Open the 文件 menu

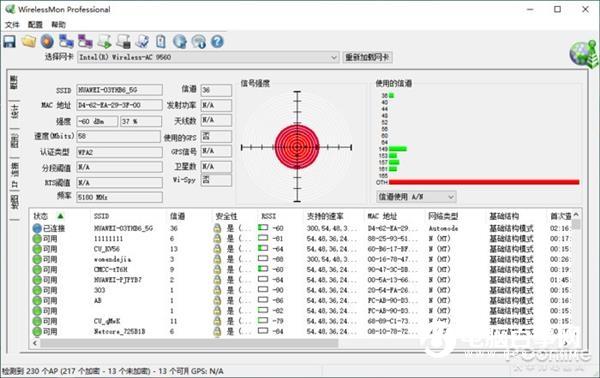tap(12, 25)
